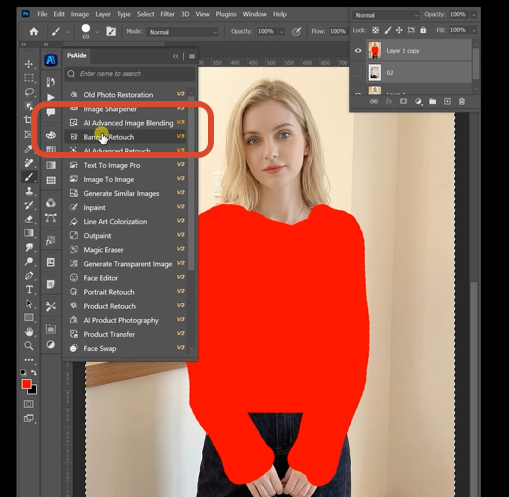
Task: Create new fill or adjustment layer
Action: 418,101
